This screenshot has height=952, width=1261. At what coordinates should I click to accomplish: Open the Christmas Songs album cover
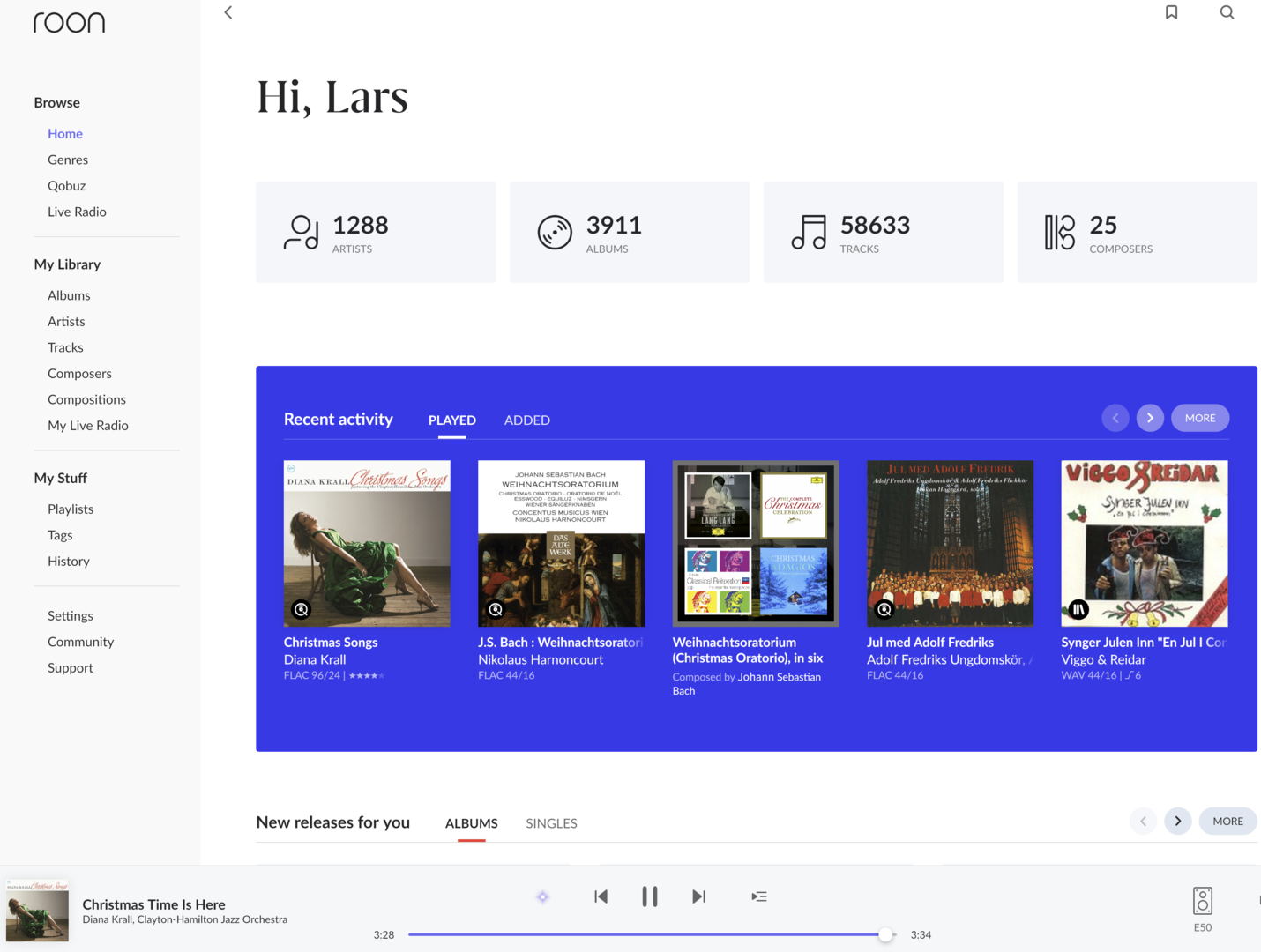pos(367,543)
